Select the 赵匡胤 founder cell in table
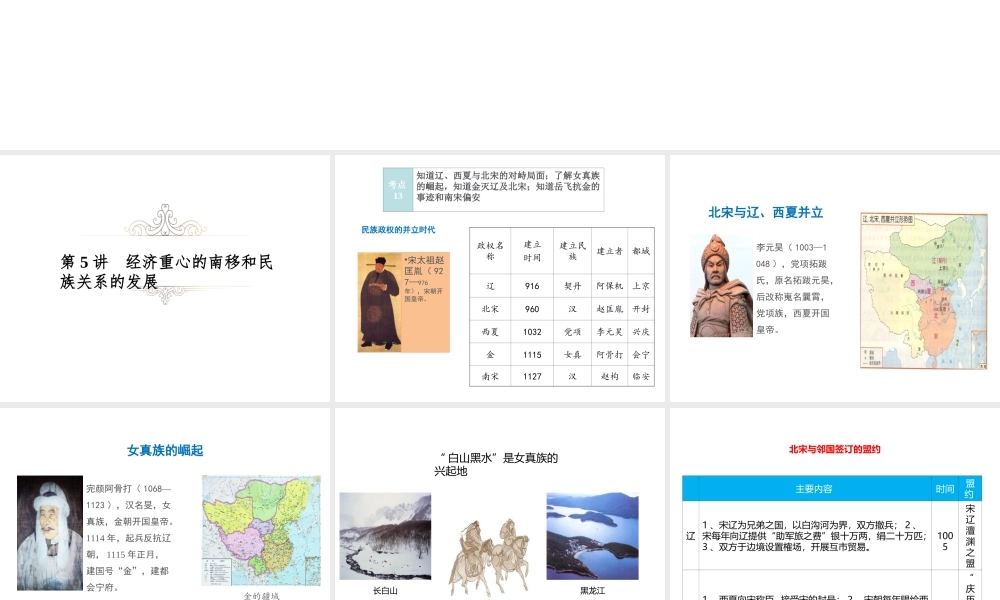This screenshot has width=1000, height=600. (x=609, y=309)
